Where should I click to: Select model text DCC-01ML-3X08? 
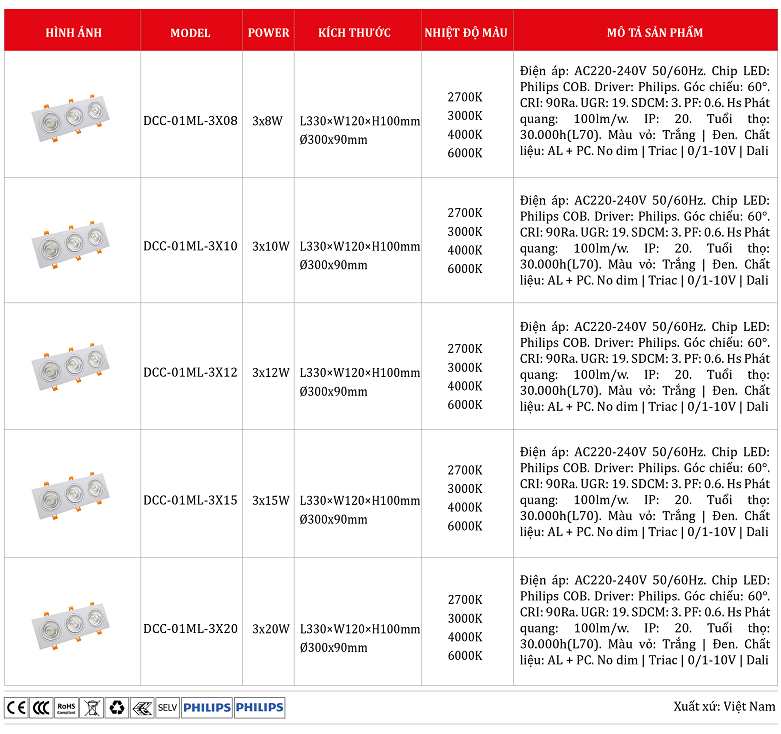tap(190, 121)
